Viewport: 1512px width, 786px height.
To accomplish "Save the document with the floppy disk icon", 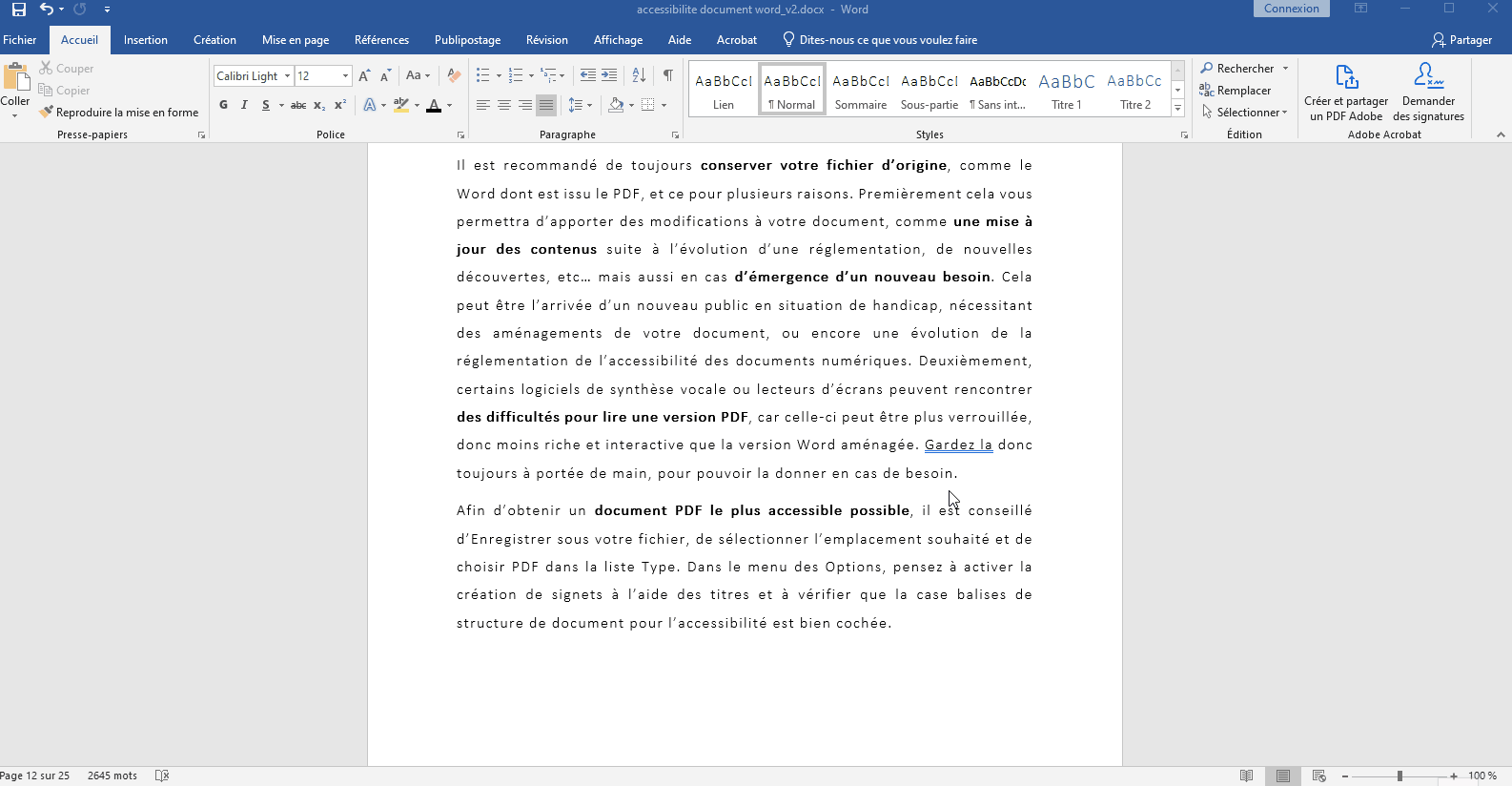I will [19, 10].
